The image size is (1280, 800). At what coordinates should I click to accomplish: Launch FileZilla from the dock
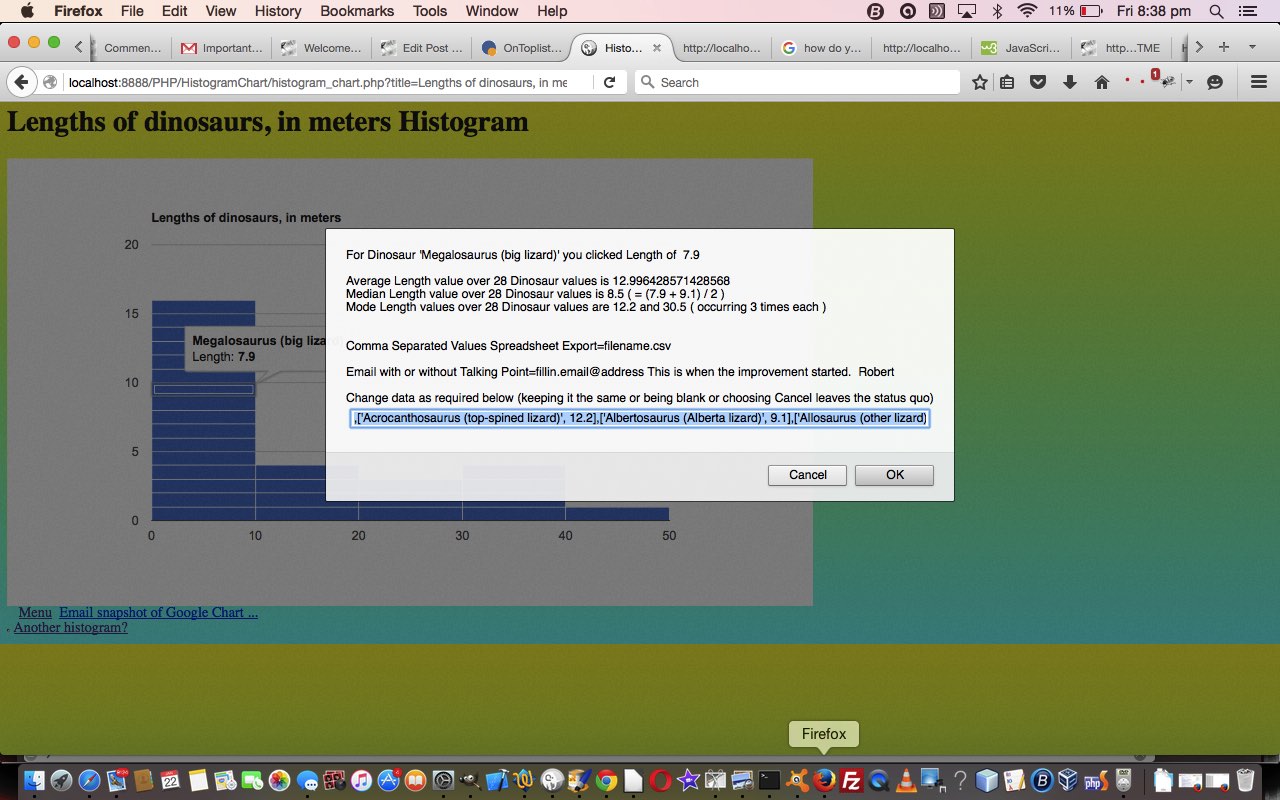tap(851, 780)
